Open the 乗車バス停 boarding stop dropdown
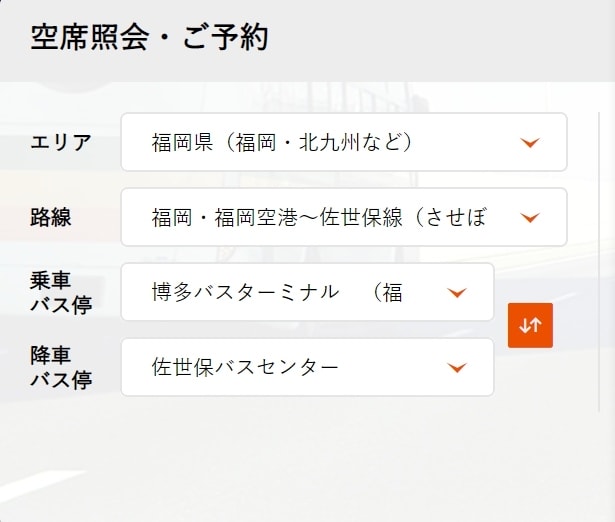615x522 pixels. coord(307,292)
